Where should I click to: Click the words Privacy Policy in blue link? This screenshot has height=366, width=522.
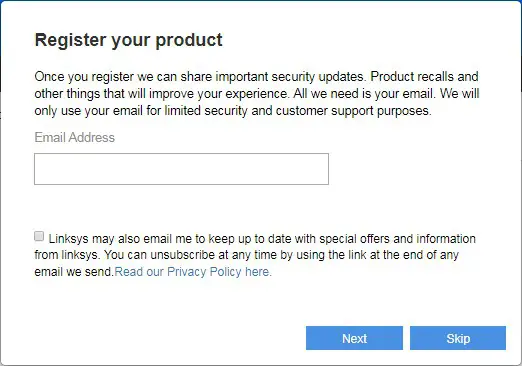click(204, 272)
